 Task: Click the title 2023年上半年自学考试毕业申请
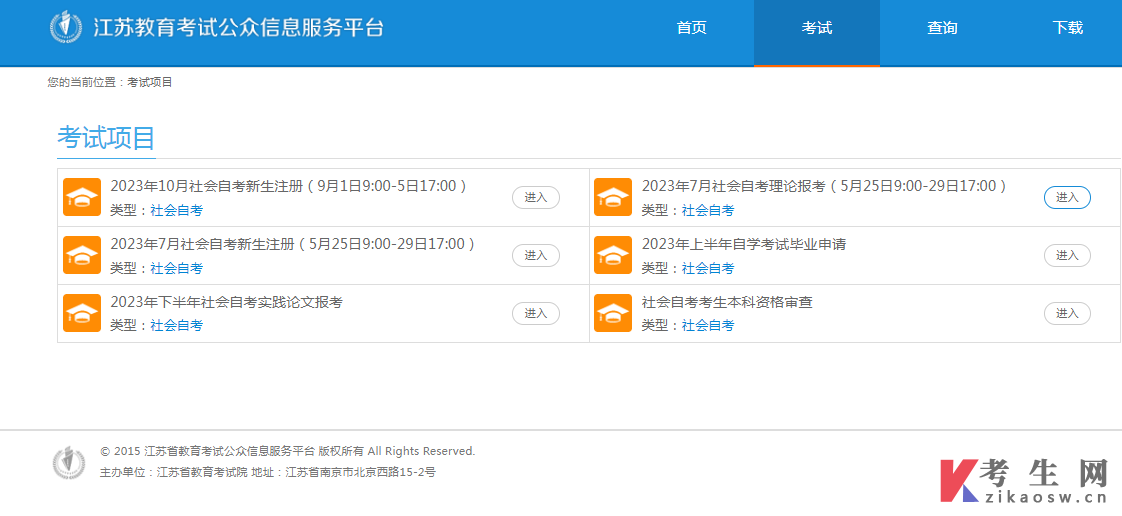[744, 244]
